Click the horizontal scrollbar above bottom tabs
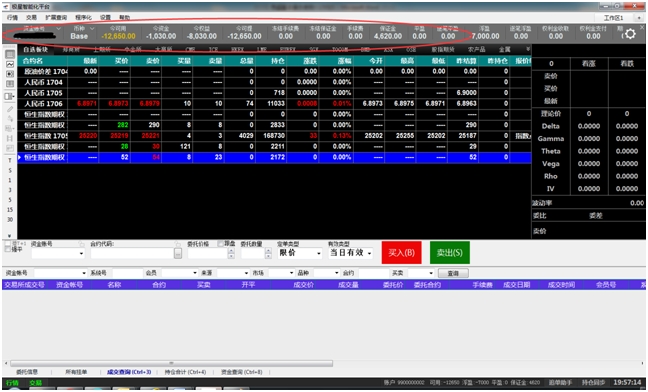Image resolution: width=648 pixels, height=392 pixels. point(172,363)
